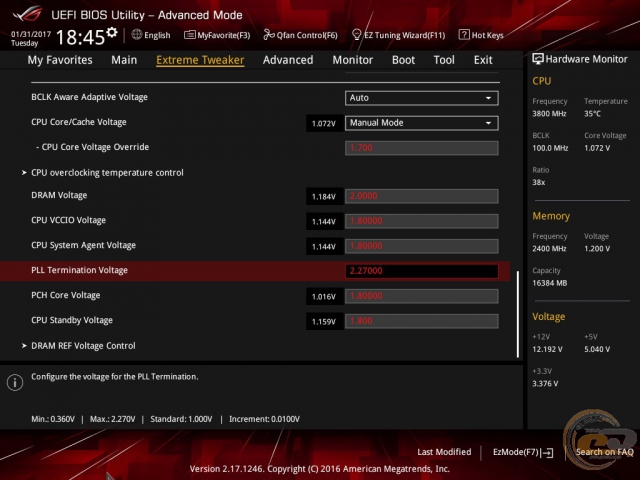
Task: Click the Hot Keys question mark icon
Action: click(464, 35)
